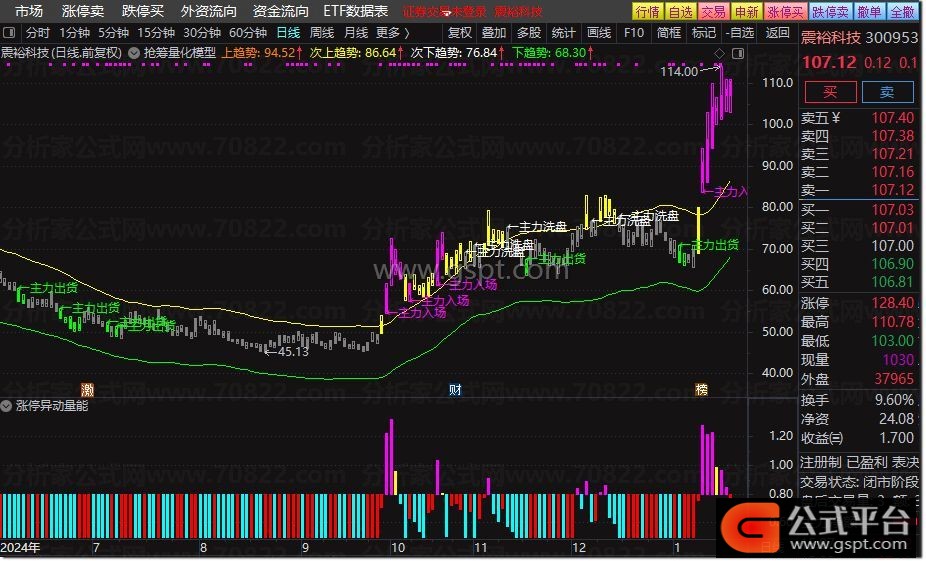Click the 上趋势: 94.52 indicator value
926x561 pixels.
coord(262,53)
